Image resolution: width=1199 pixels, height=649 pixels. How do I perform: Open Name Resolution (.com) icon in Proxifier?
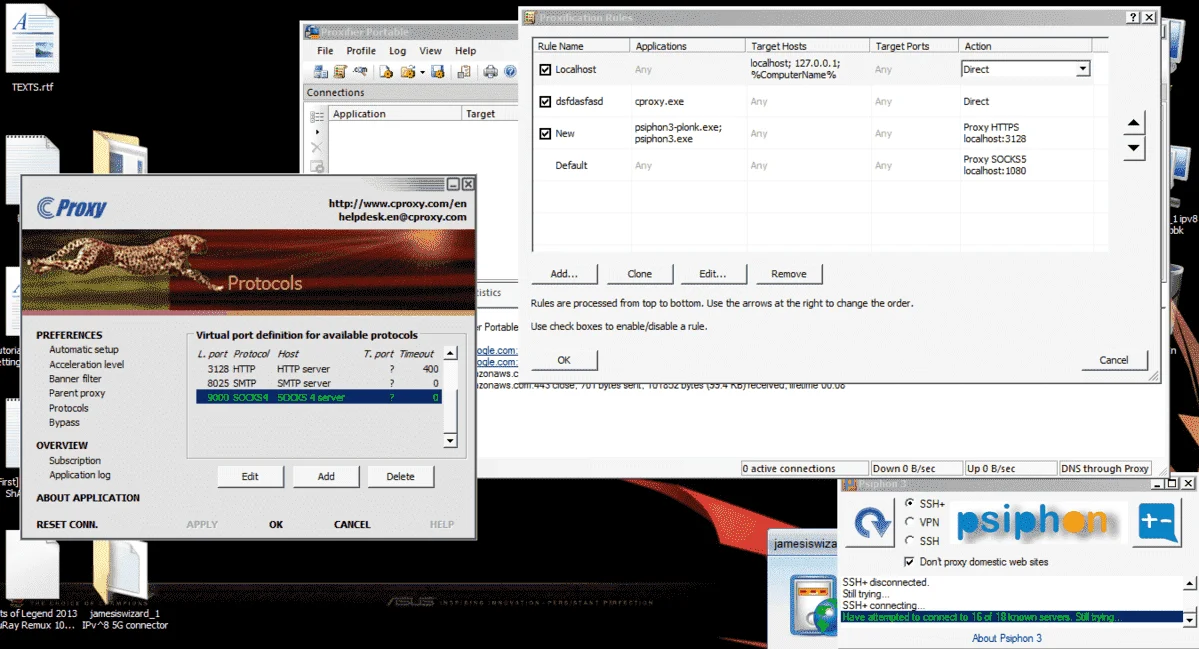coord(359,72)
